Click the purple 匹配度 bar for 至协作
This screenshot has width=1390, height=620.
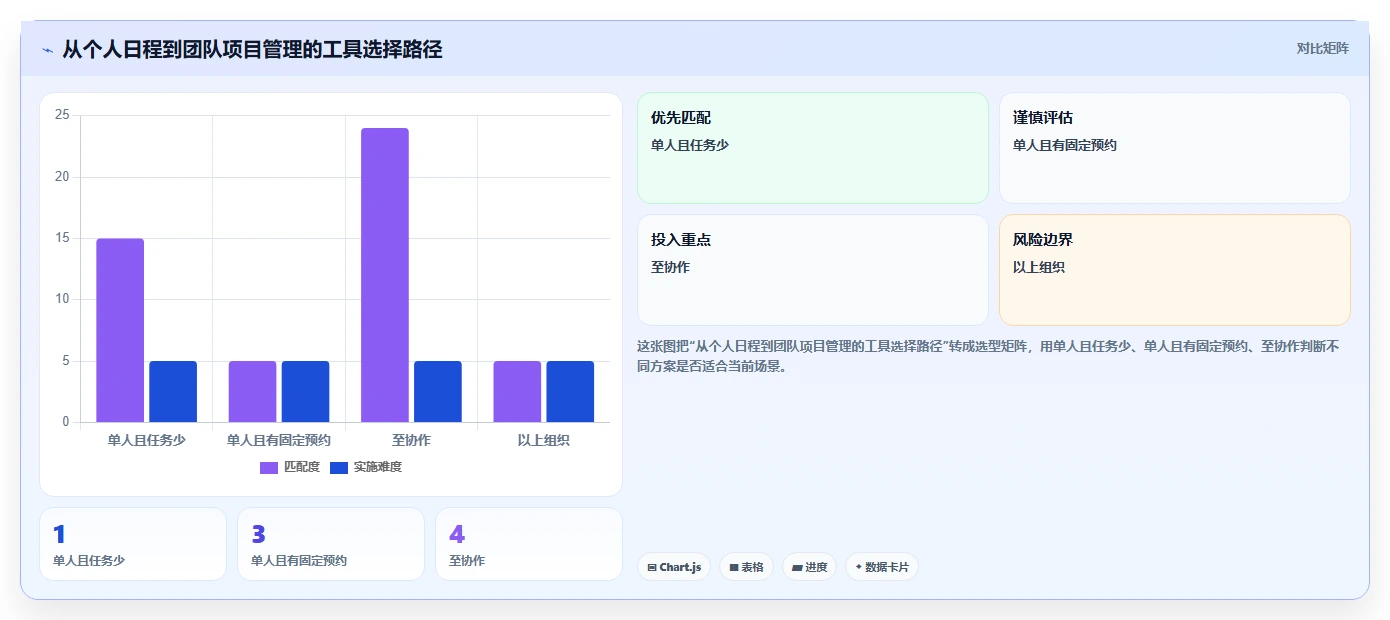385,275
